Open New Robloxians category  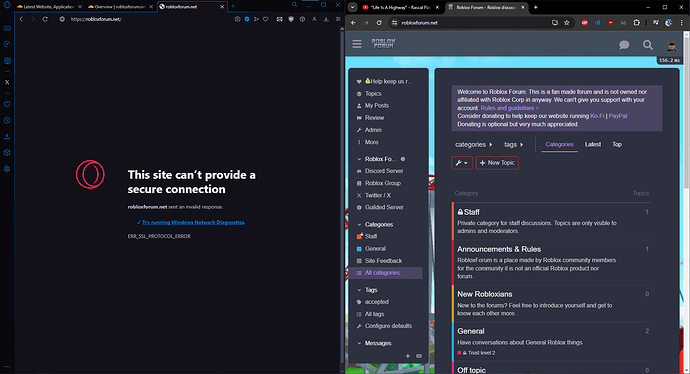(x=484, y=294)
